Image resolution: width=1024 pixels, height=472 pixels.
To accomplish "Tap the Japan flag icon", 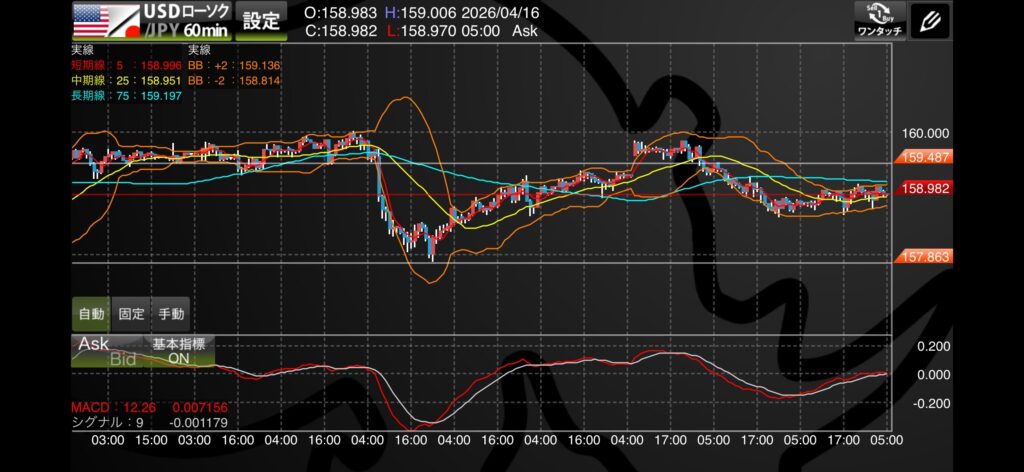I will (122, 27).
